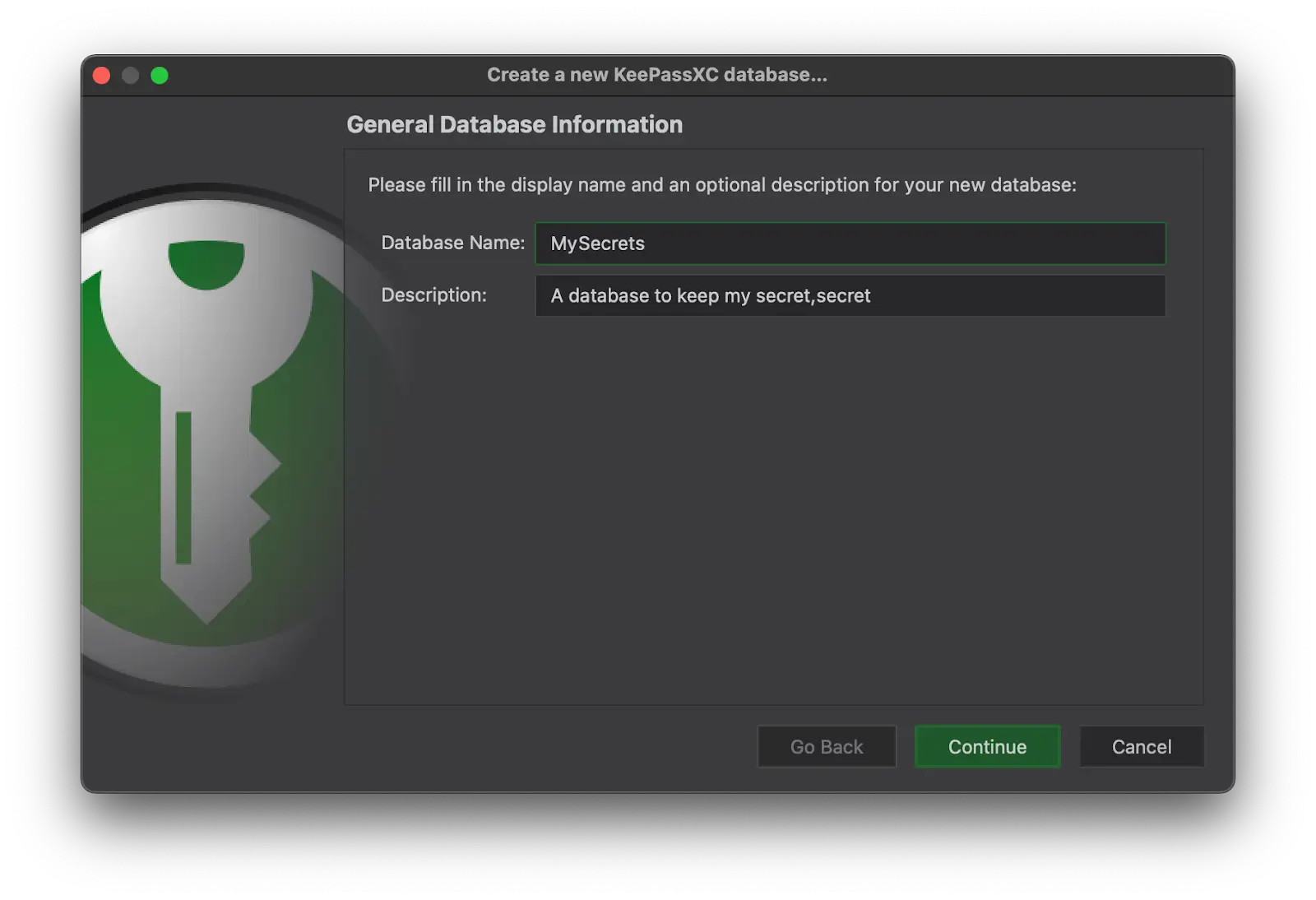Click the MySecrets text in the name field

(596, 244)
